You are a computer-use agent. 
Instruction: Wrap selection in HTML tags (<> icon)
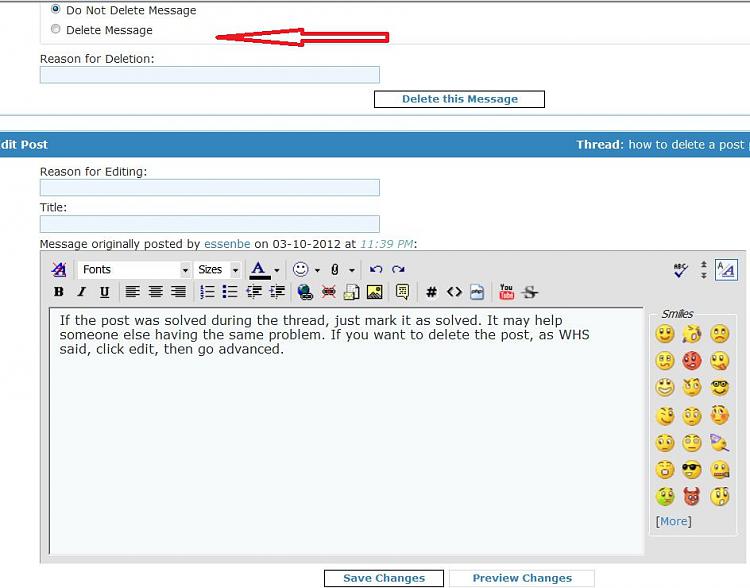[x=454, y=292]
